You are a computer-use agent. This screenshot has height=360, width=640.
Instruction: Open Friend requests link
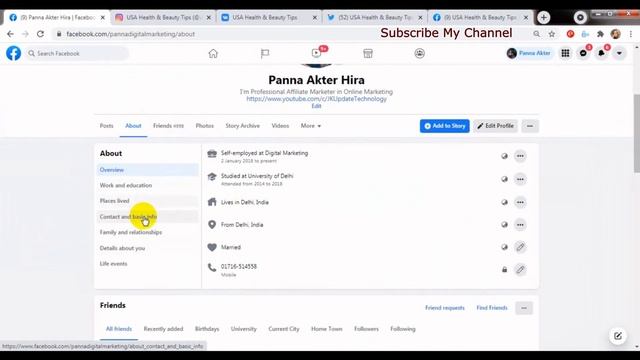[445, 308]
